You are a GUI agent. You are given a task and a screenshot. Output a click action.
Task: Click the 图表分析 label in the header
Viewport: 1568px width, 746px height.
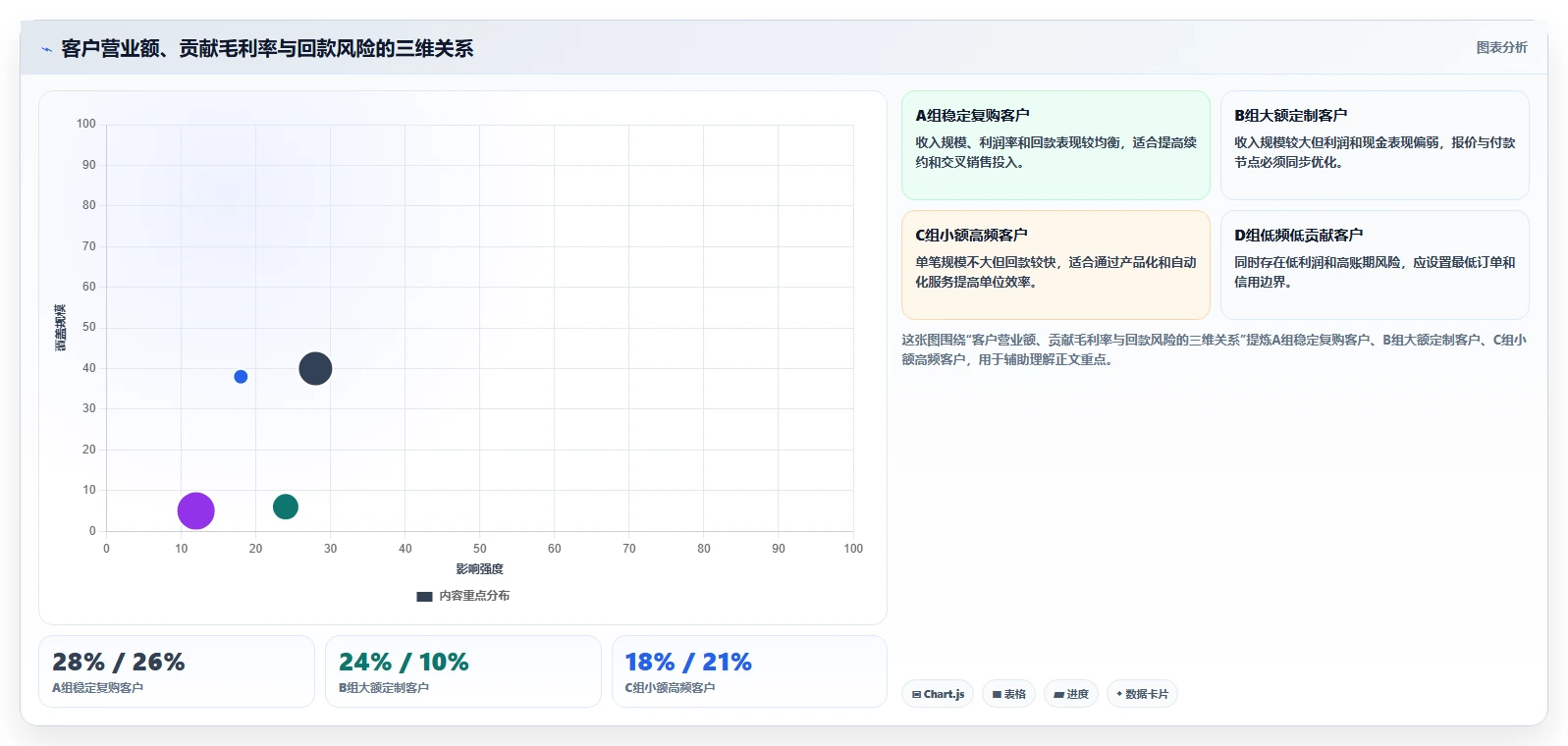[x=1501, y=47]
